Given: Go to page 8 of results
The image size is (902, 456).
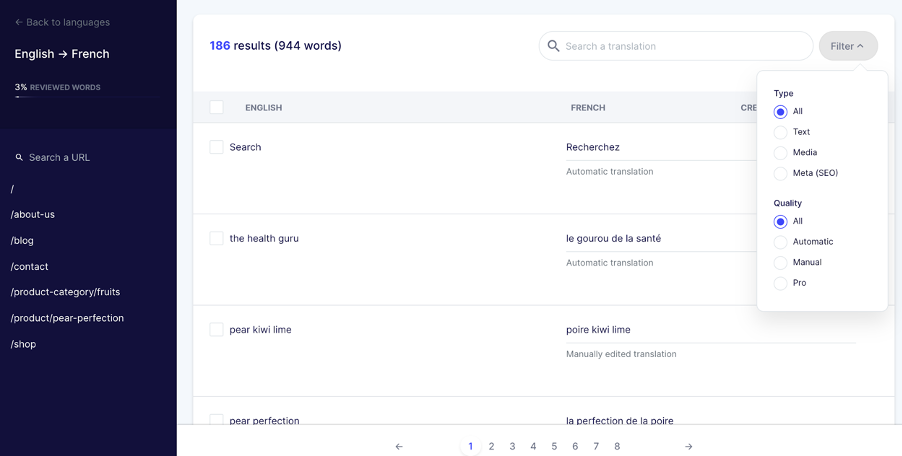Looking at the screenshot, I should tap(617, 446).
